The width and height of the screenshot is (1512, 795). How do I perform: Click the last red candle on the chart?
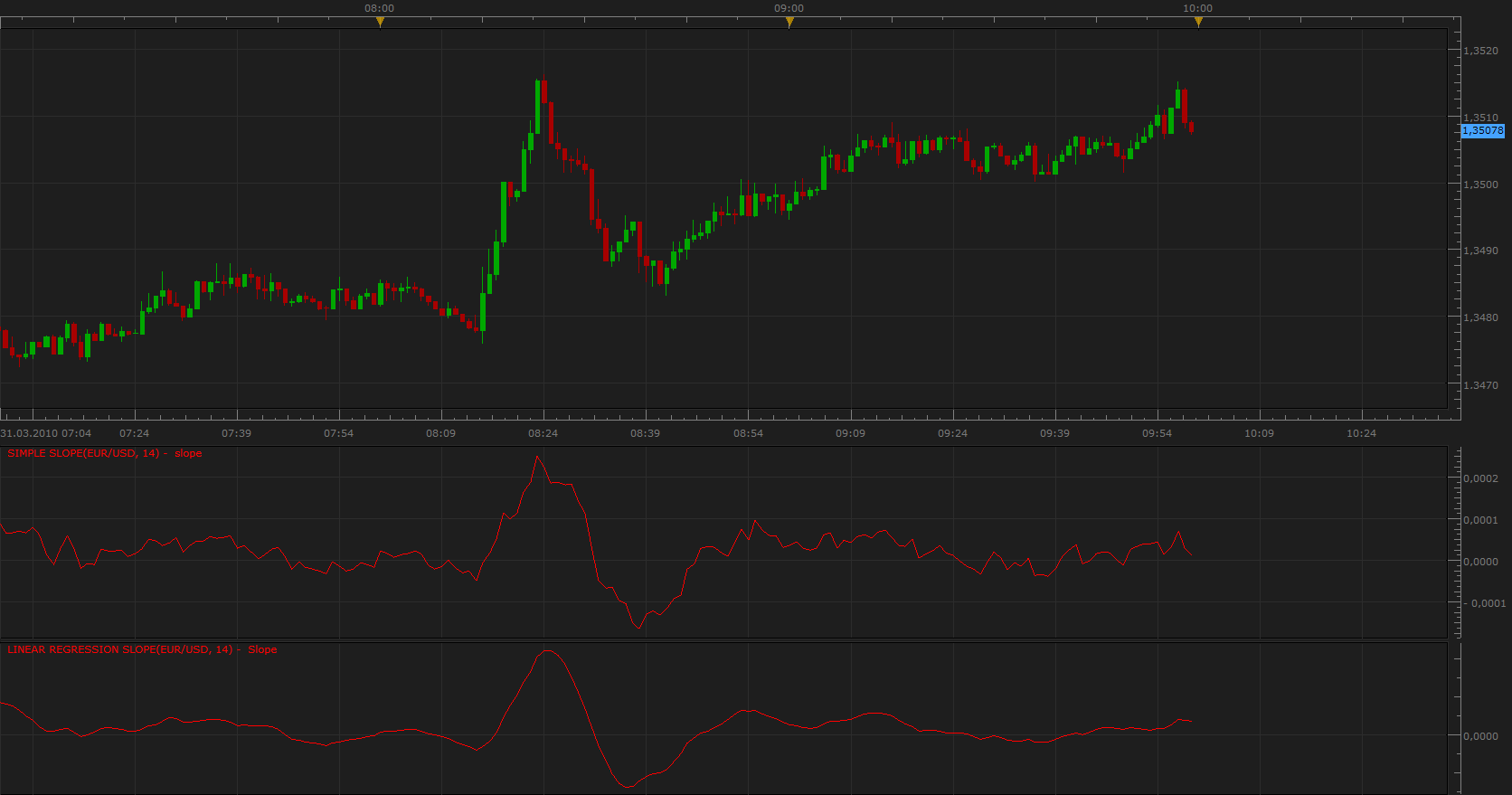pos(1192,128)
